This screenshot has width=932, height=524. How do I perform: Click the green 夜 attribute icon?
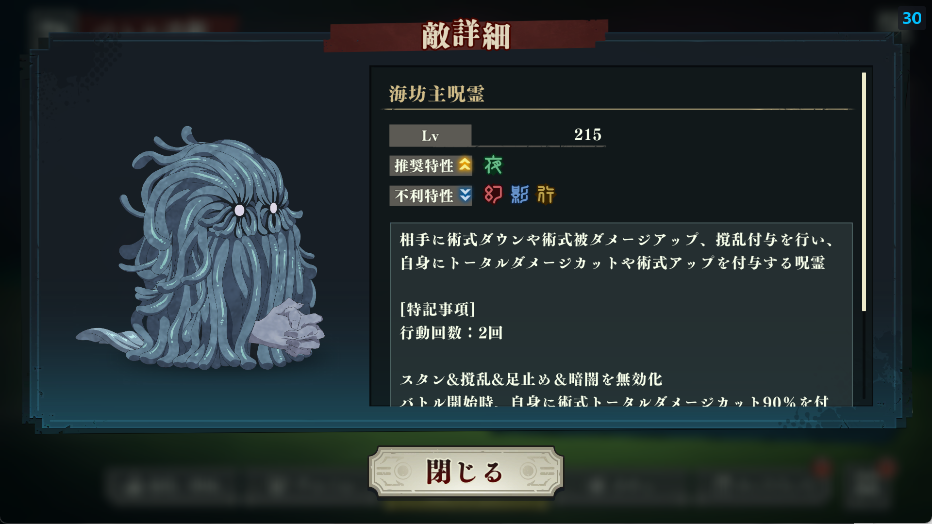[493, 165]
